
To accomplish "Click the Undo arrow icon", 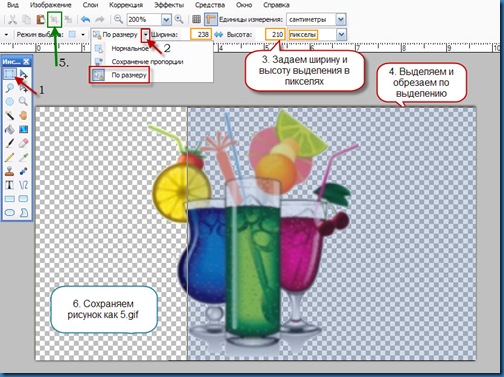I will coord(86,19).
